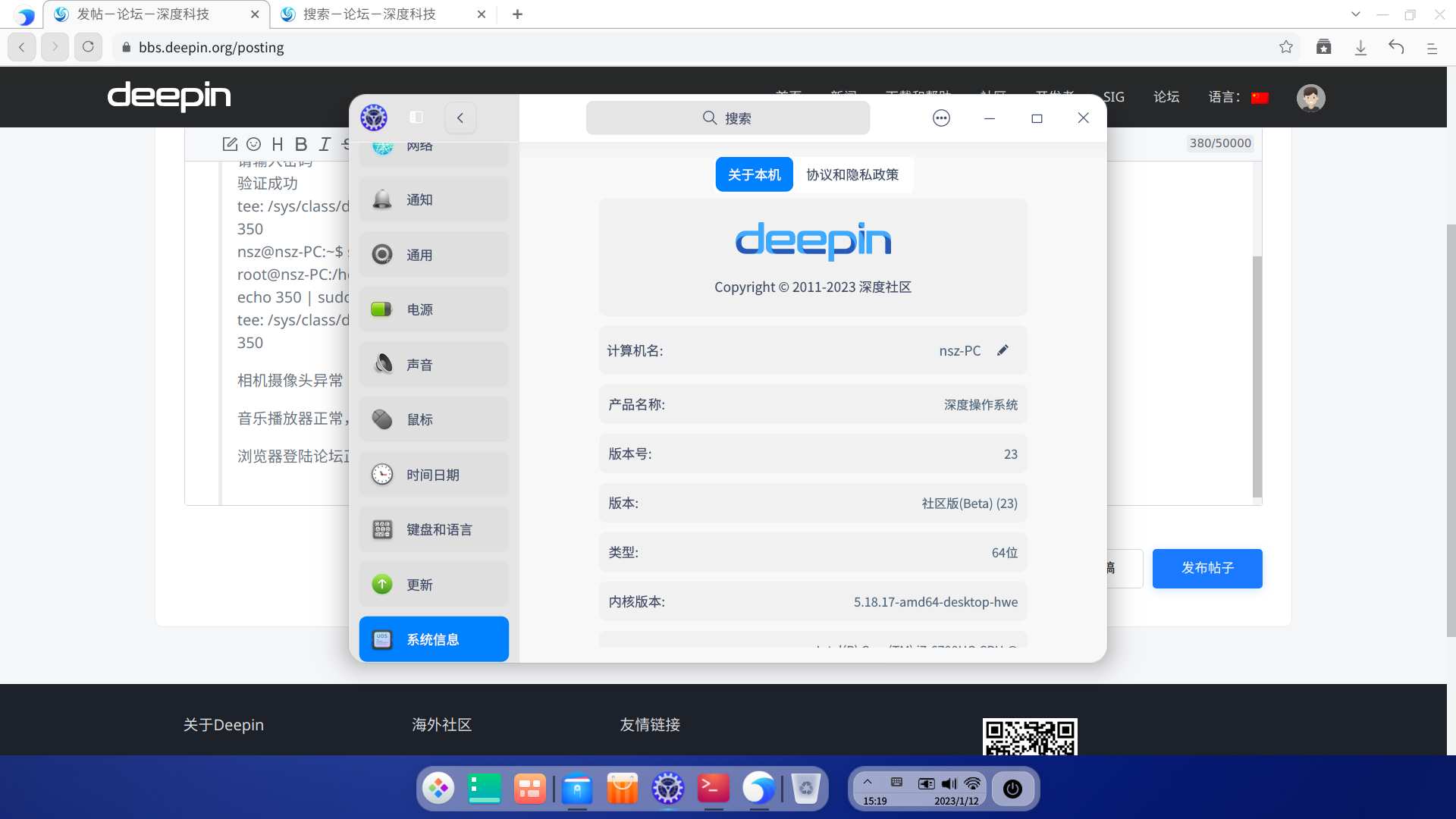Open the 语言 language flag dropdown

click(1260, 97)
